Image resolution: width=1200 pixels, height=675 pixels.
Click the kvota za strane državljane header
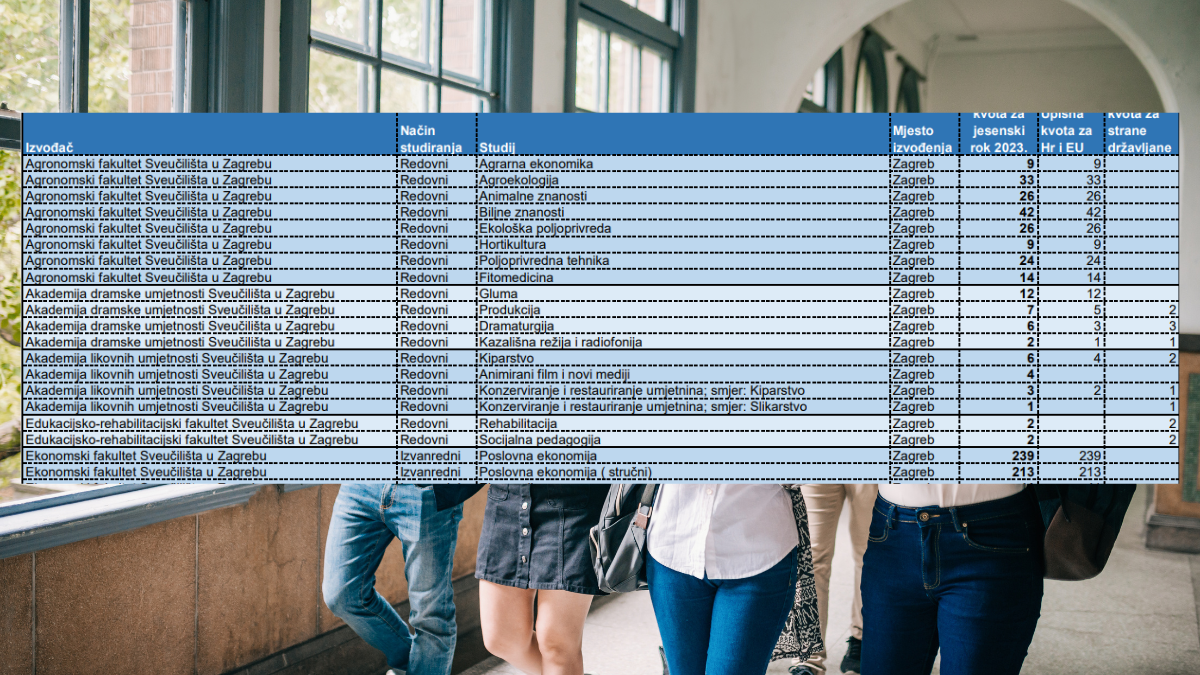pyautogui.click(x=1142, y=134)
